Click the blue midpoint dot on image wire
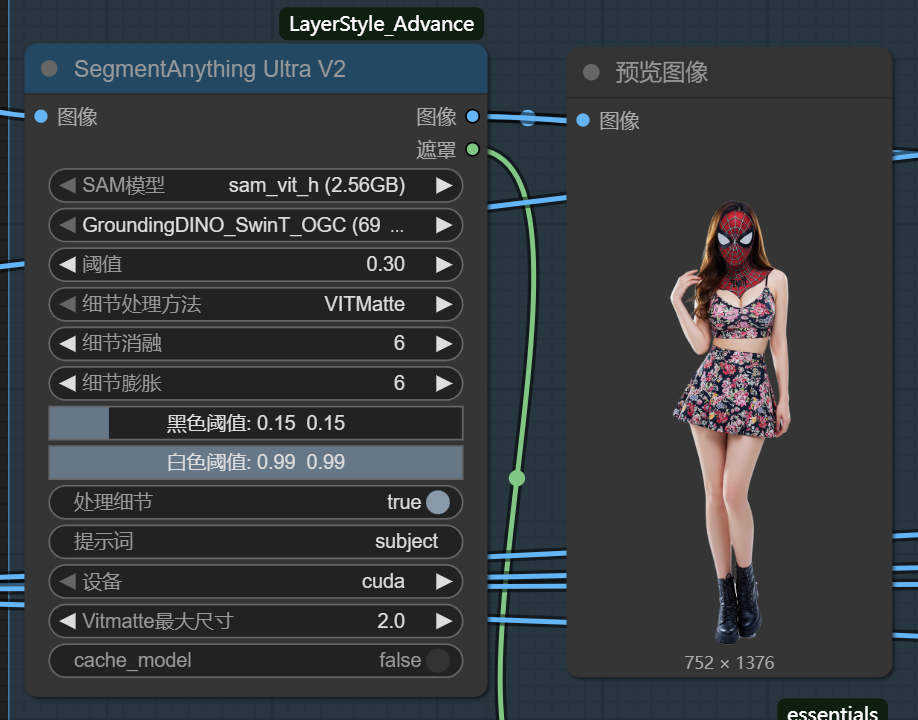The width and height of the screenshot is (918, 720). click(x=527, y=118)
